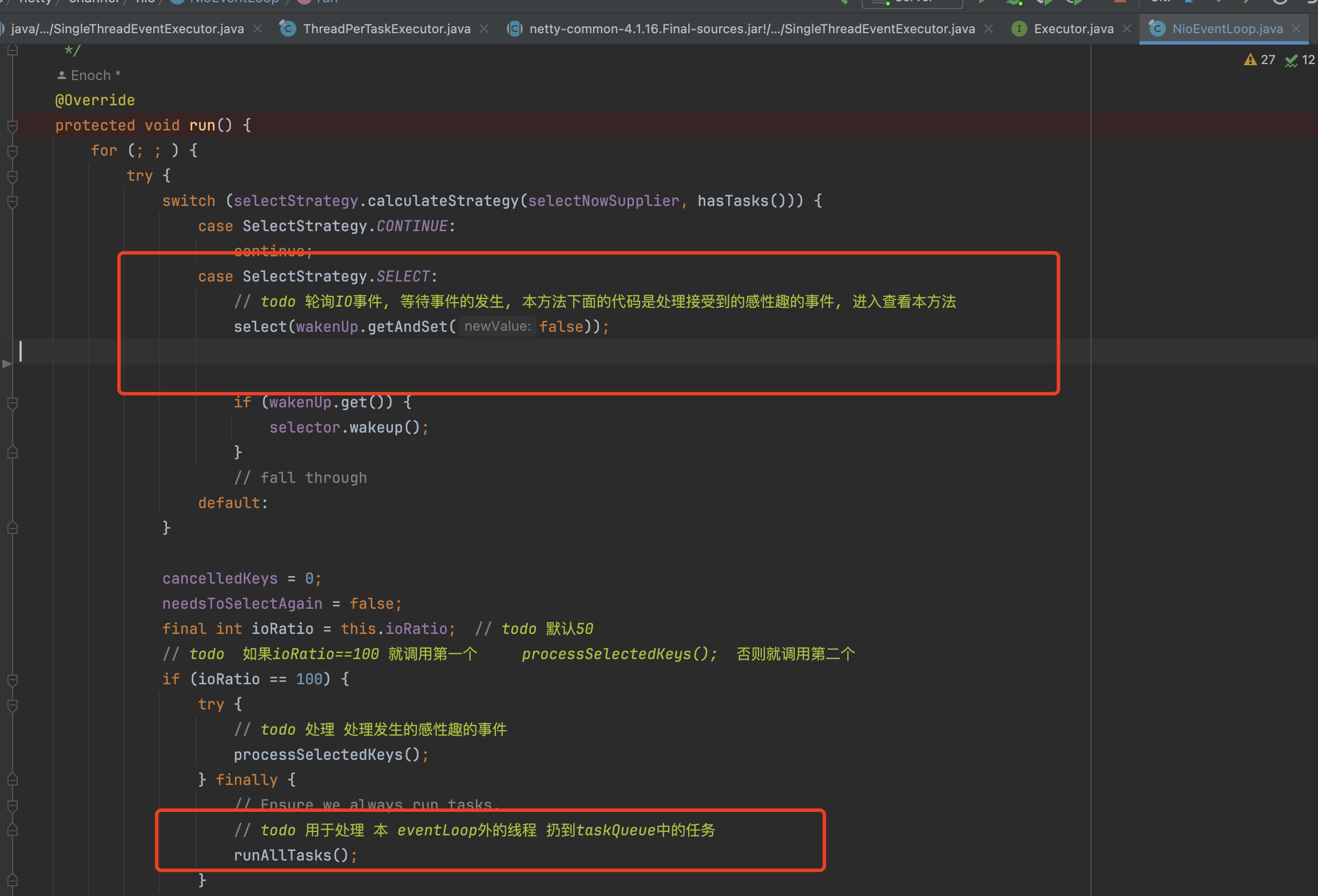Click cancelledKeys assignment
The image size is (1318, 896).
(x=242, y=578)
